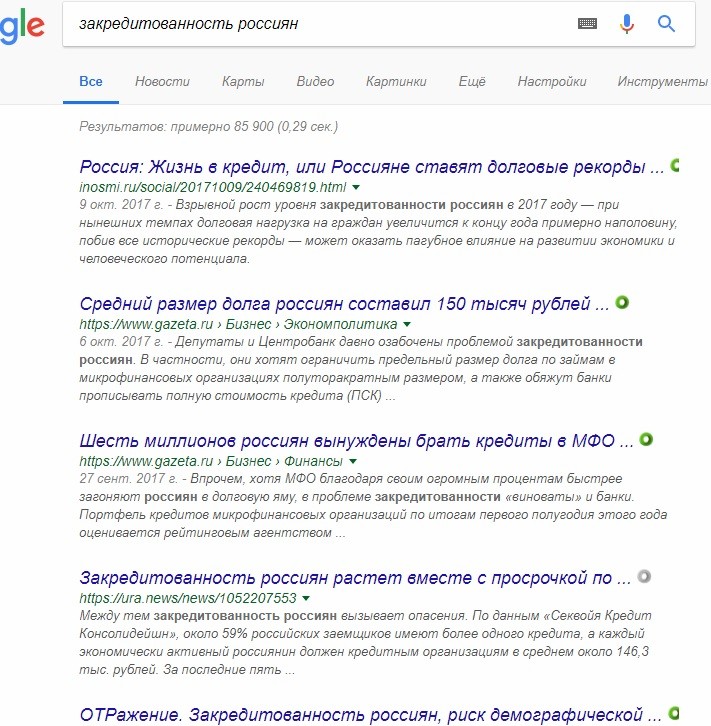Click green circle beside 'ОТРажение' result
This screenshot has width=711, height=726.
pos(674,713)
